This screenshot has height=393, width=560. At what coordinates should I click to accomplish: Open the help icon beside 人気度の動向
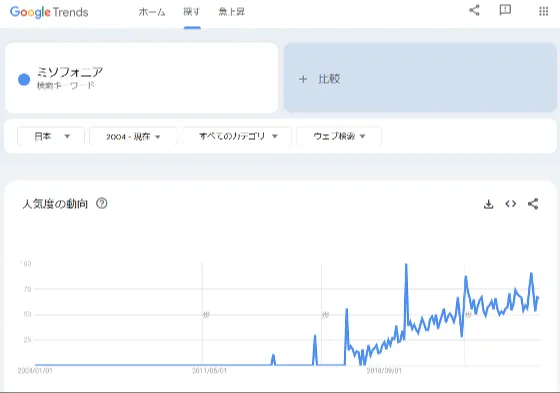102,203
